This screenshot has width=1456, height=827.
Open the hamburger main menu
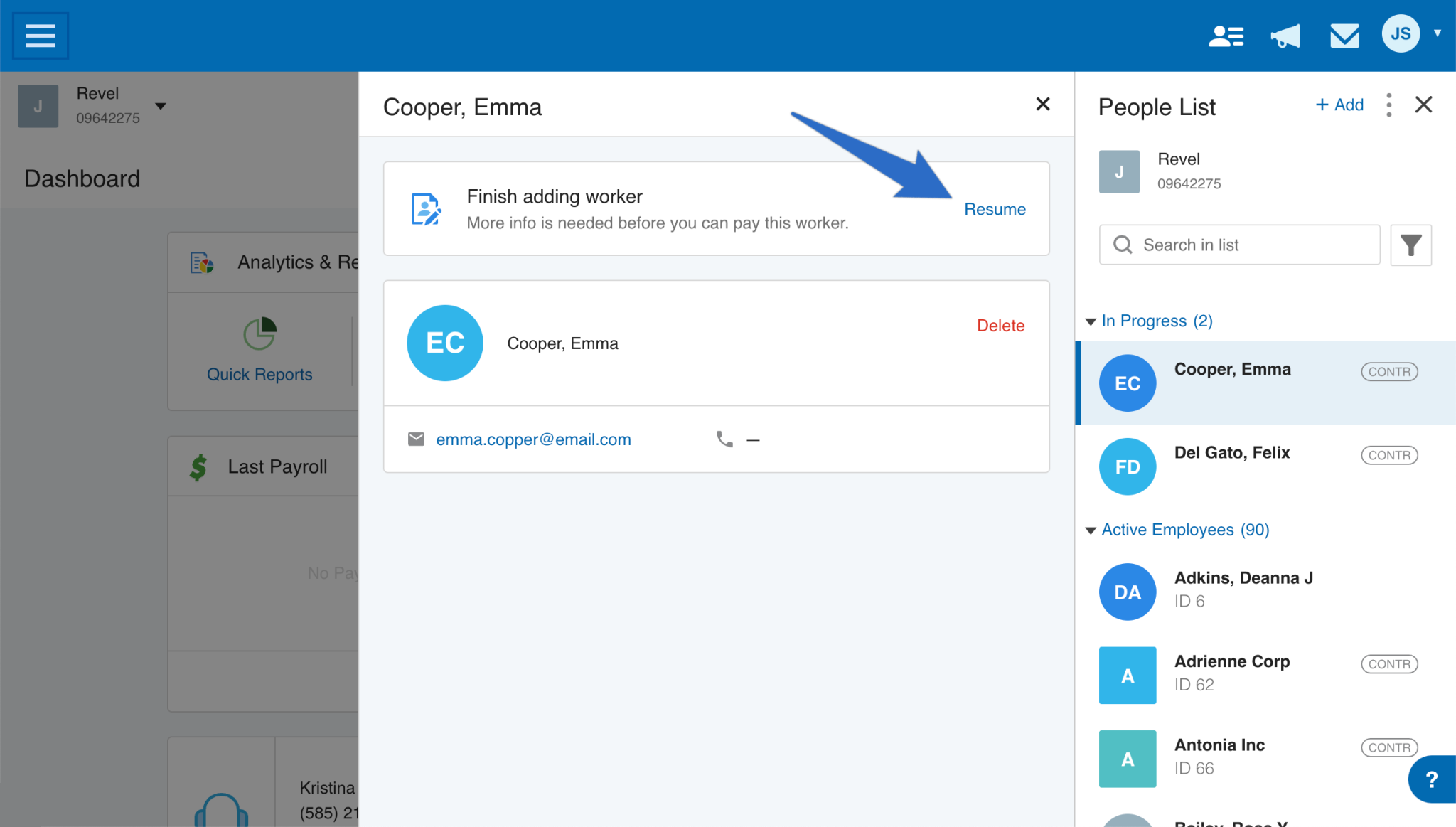pyautogui.click(x=40, y=35)
